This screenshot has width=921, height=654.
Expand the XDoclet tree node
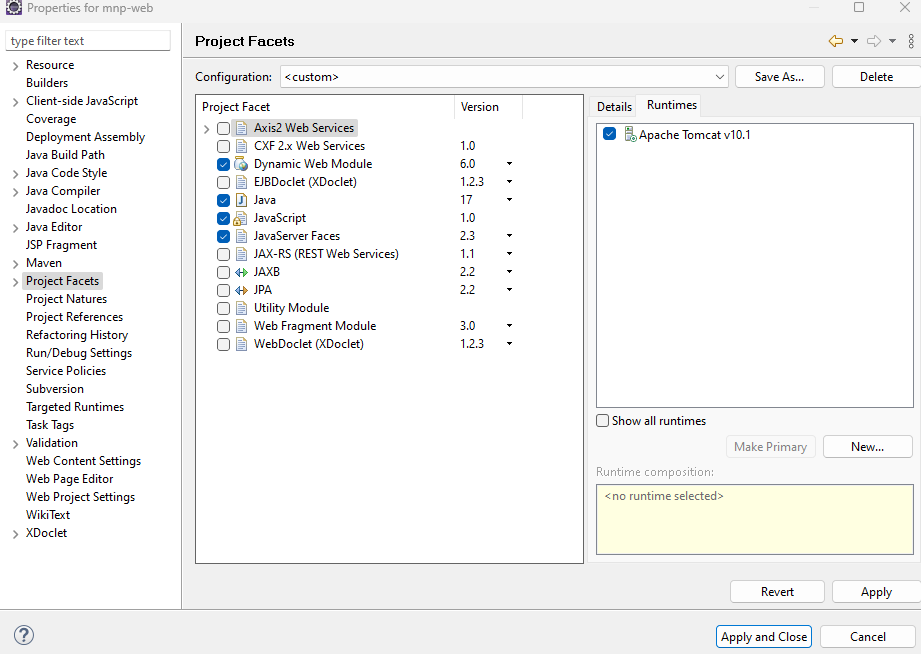coord(15,534)
